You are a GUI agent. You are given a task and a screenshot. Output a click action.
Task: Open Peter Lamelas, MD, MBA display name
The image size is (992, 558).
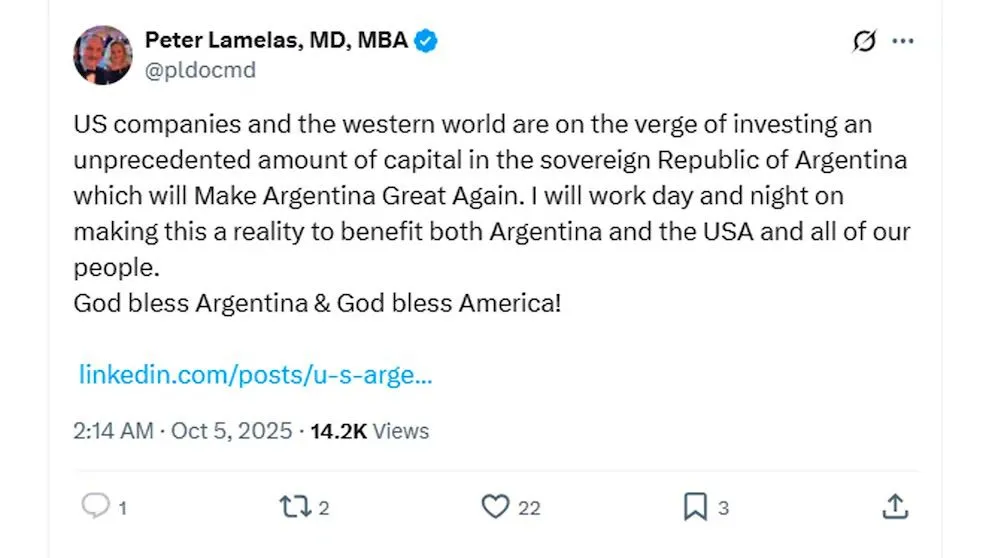click(276, 41)
